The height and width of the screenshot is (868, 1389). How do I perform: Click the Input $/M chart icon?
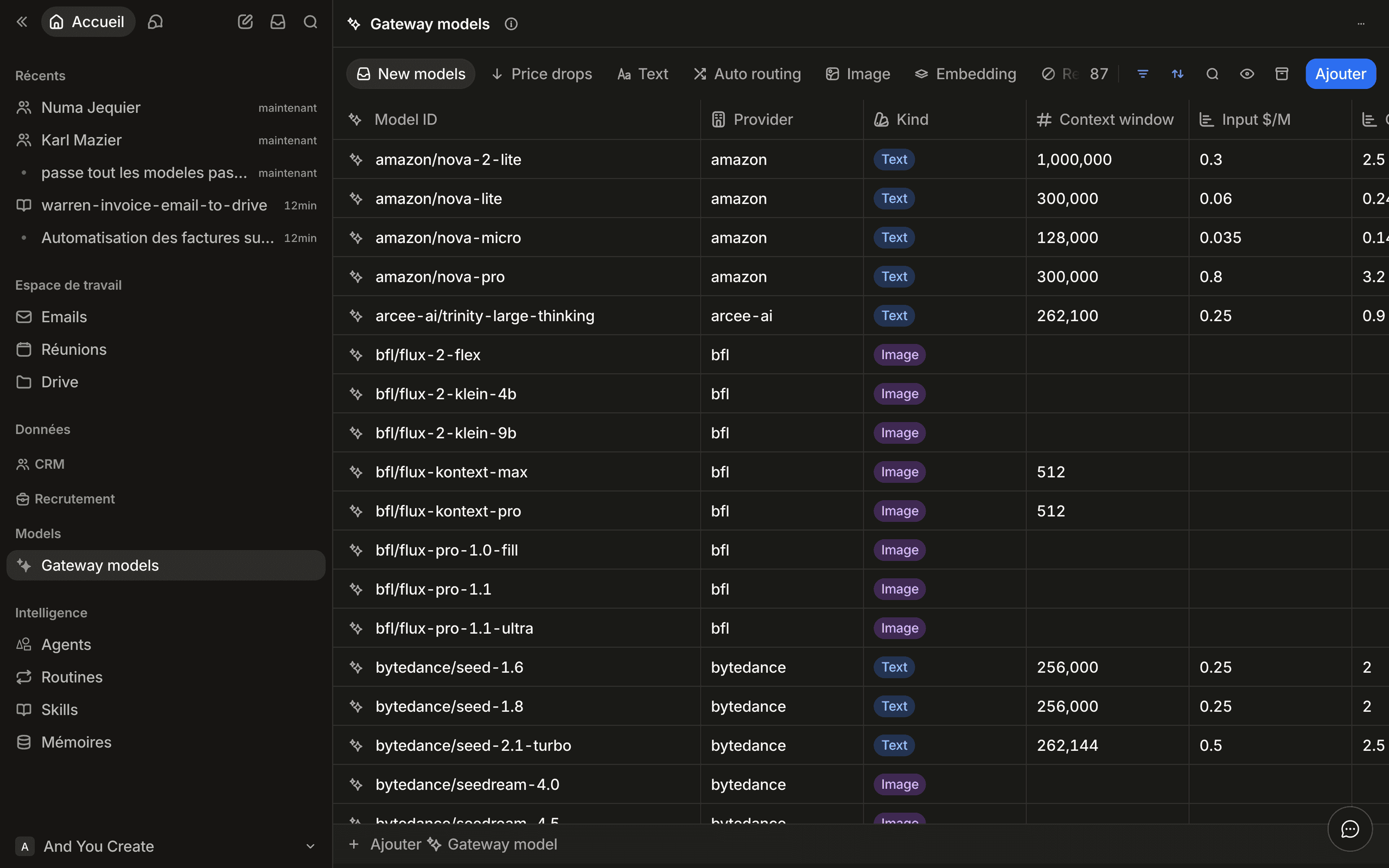pos(1207,119)
